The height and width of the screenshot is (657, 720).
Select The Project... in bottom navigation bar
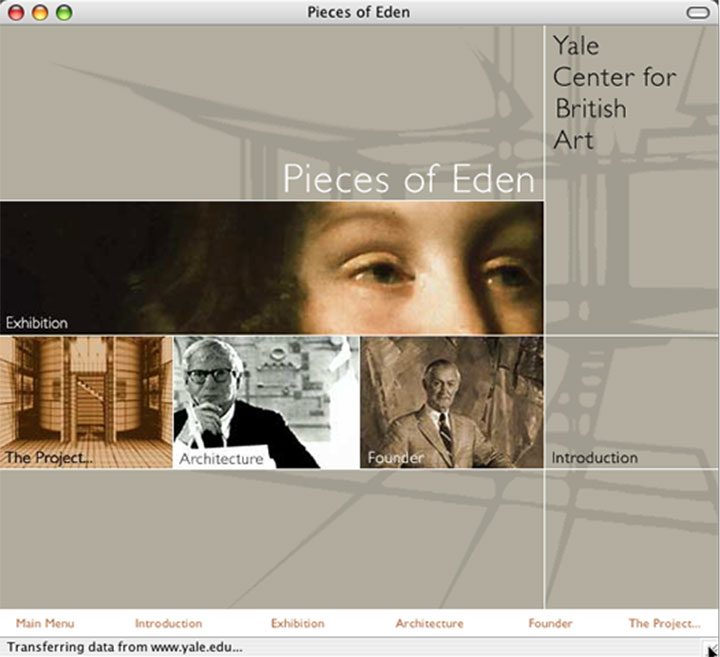tap(664, 623)
